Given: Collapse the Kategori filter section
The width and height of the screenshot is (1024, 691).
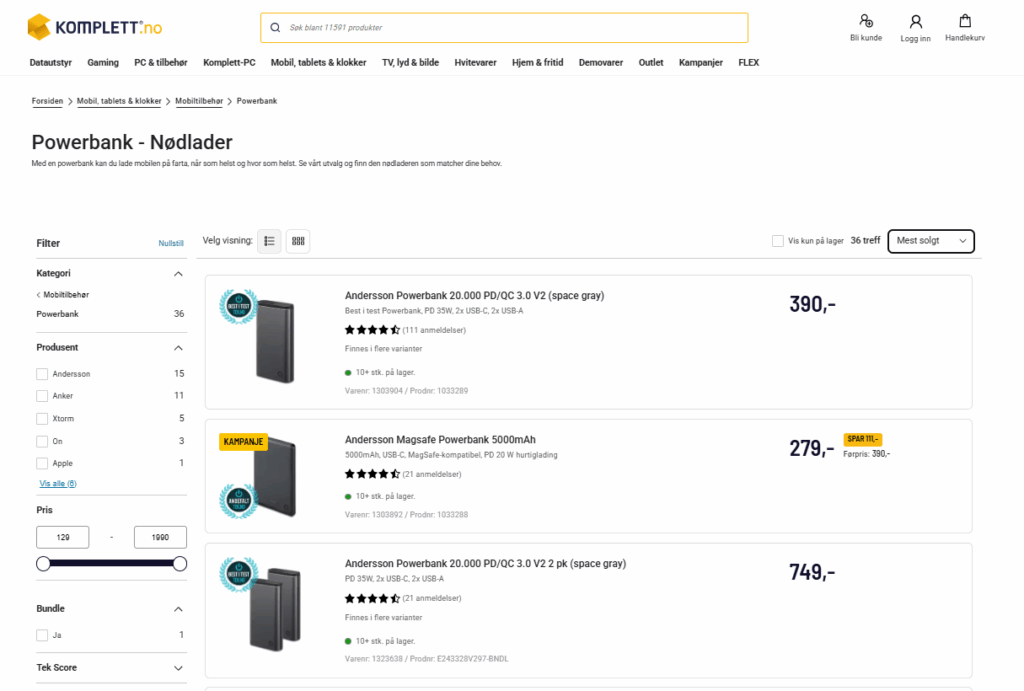Looking at the screenshot, I should tap(178, 274).
